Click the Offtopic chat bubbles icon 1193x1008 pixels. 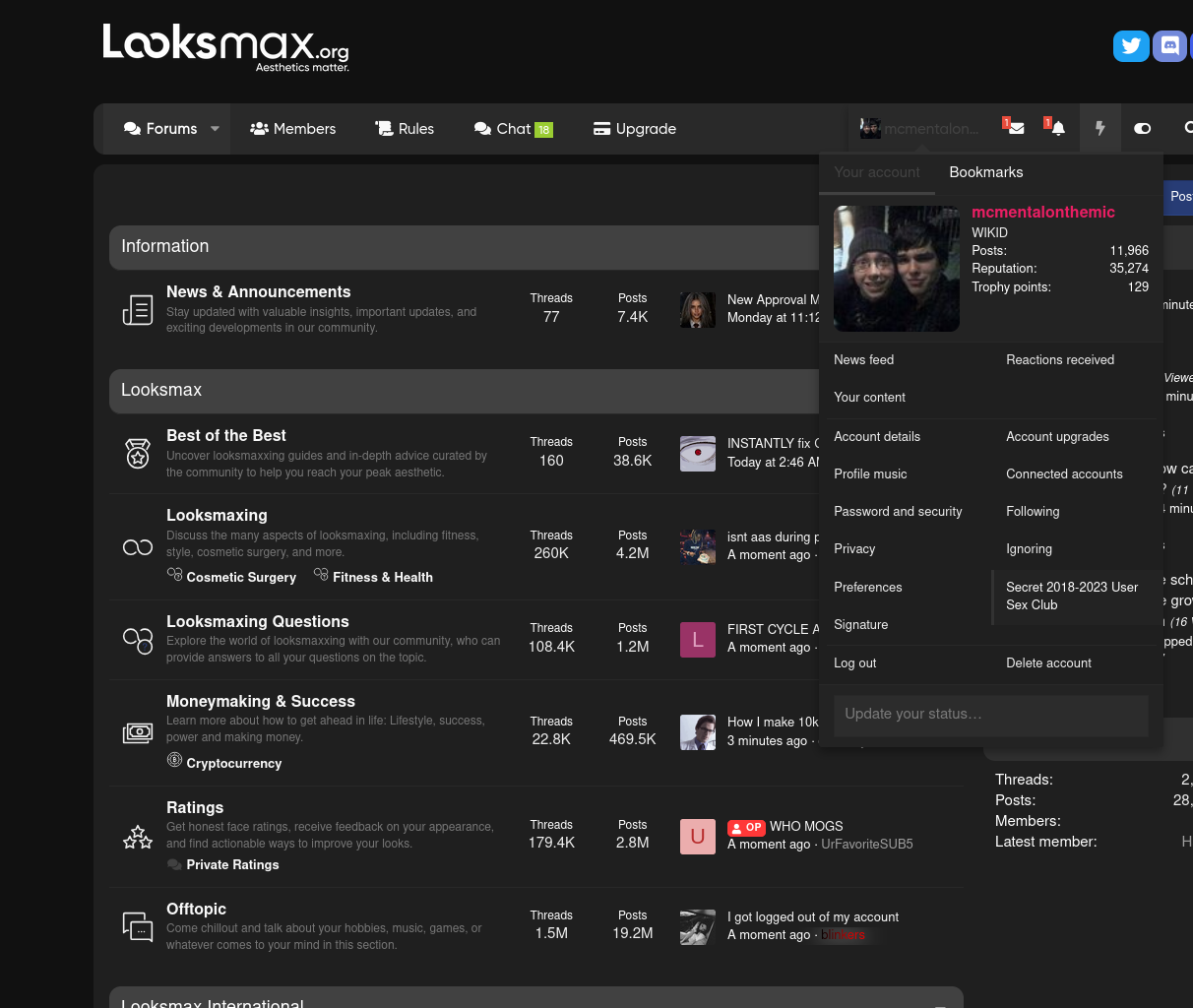pos(138,927)
